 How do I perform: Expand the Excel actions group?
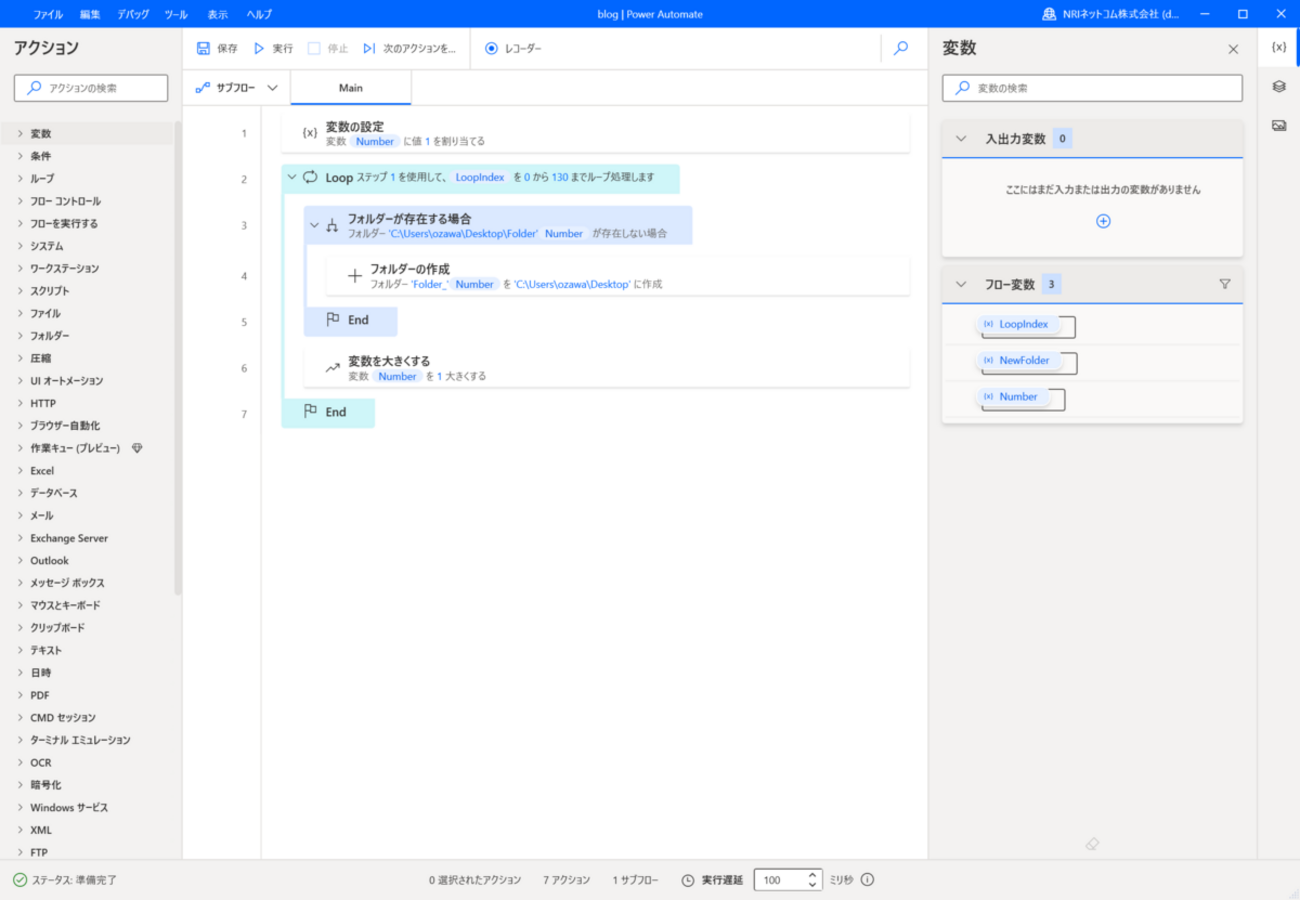pyautogui.click(x=20, y=470)
